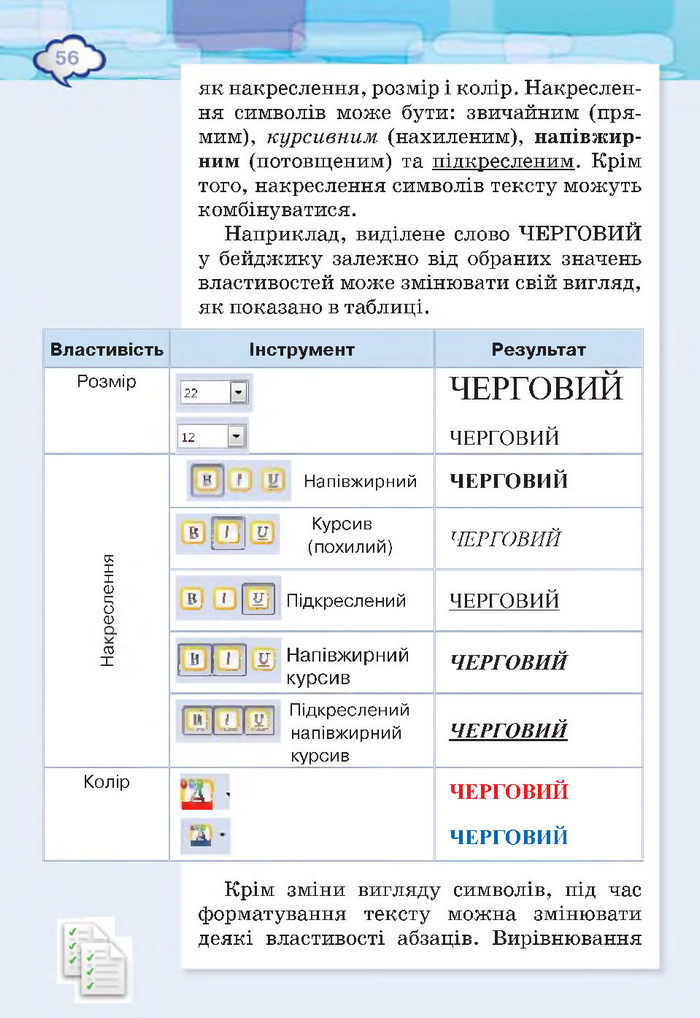Click Underline icon in the Курсив (похилий) row

[262, 533]
